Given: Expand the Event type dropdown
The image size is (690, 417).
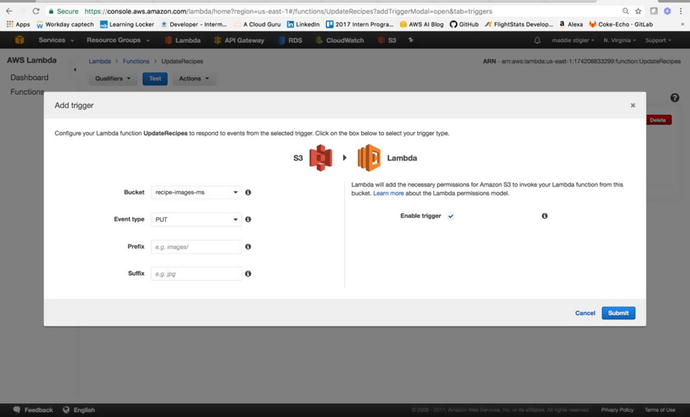Looking at the screenshot, I should coord(195,219).
